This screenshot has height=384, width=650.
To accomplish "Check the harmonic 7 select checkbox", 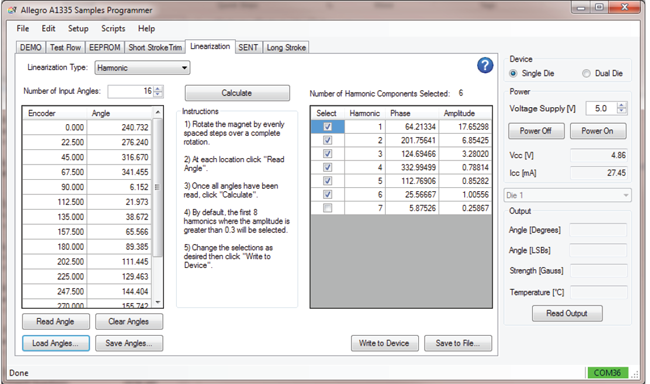I will (x=327, y=208).
